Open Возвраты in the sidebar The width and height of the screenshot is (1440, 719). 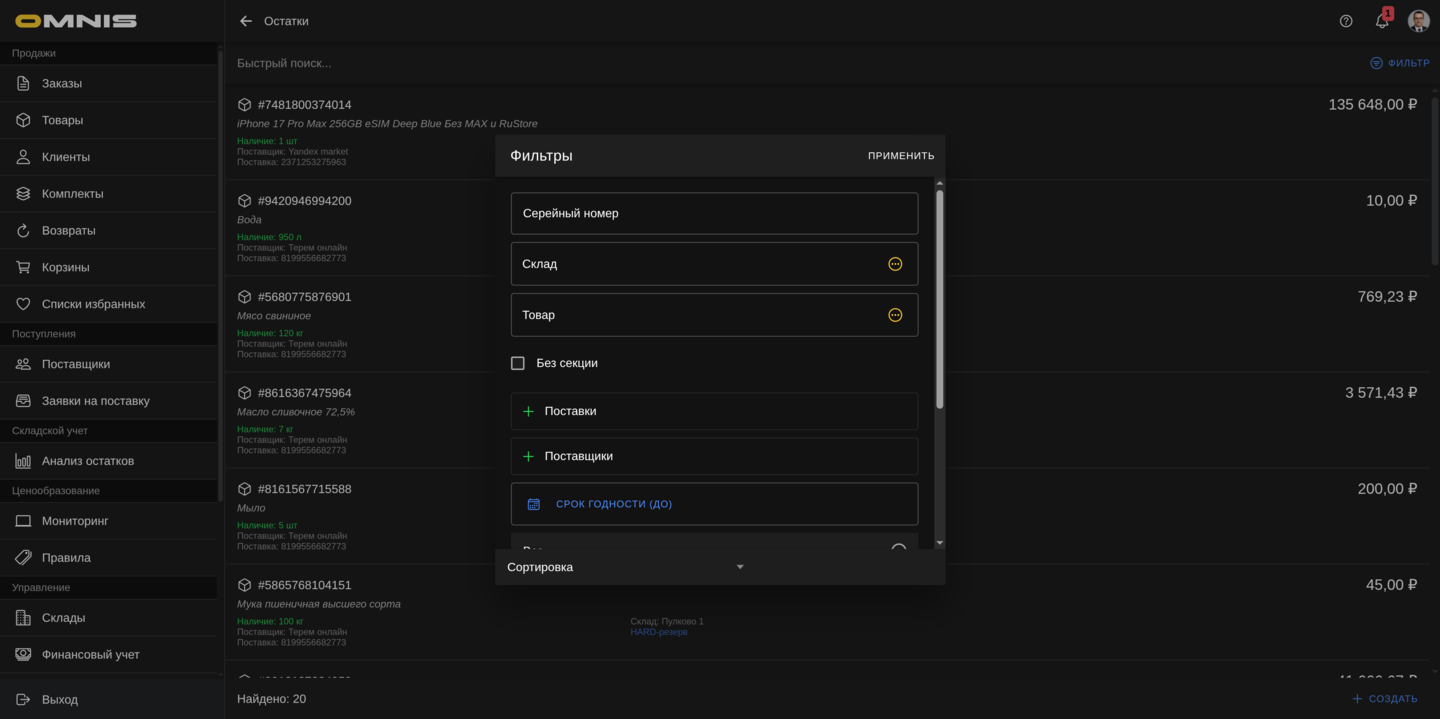(68, 230)
